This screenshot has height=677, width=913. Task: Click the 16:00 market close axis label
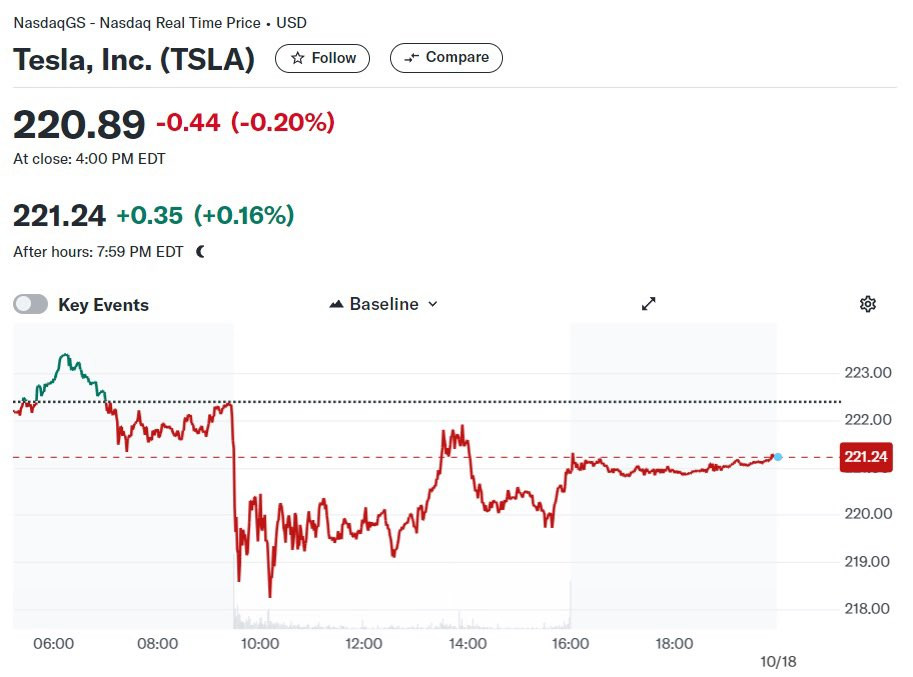[570, 644]
